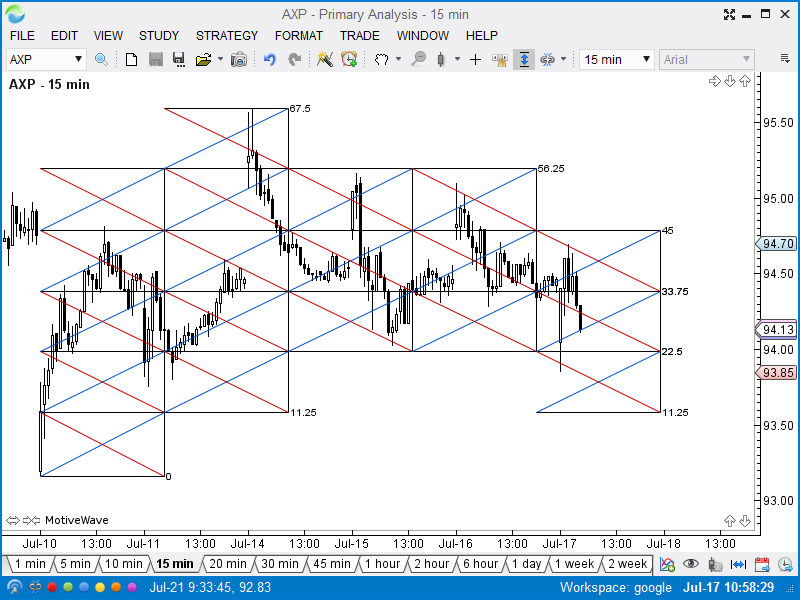Open the FORMAT menu
The image size is (800, 600).
pos(298,36)
